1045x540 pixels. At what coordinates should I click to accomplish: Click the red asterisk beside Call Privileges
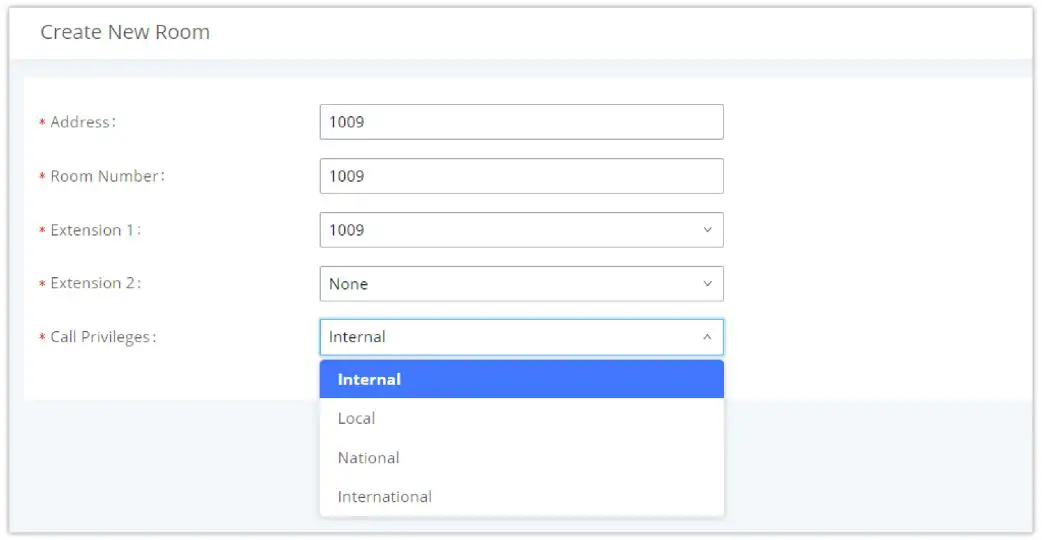[42, 339]
